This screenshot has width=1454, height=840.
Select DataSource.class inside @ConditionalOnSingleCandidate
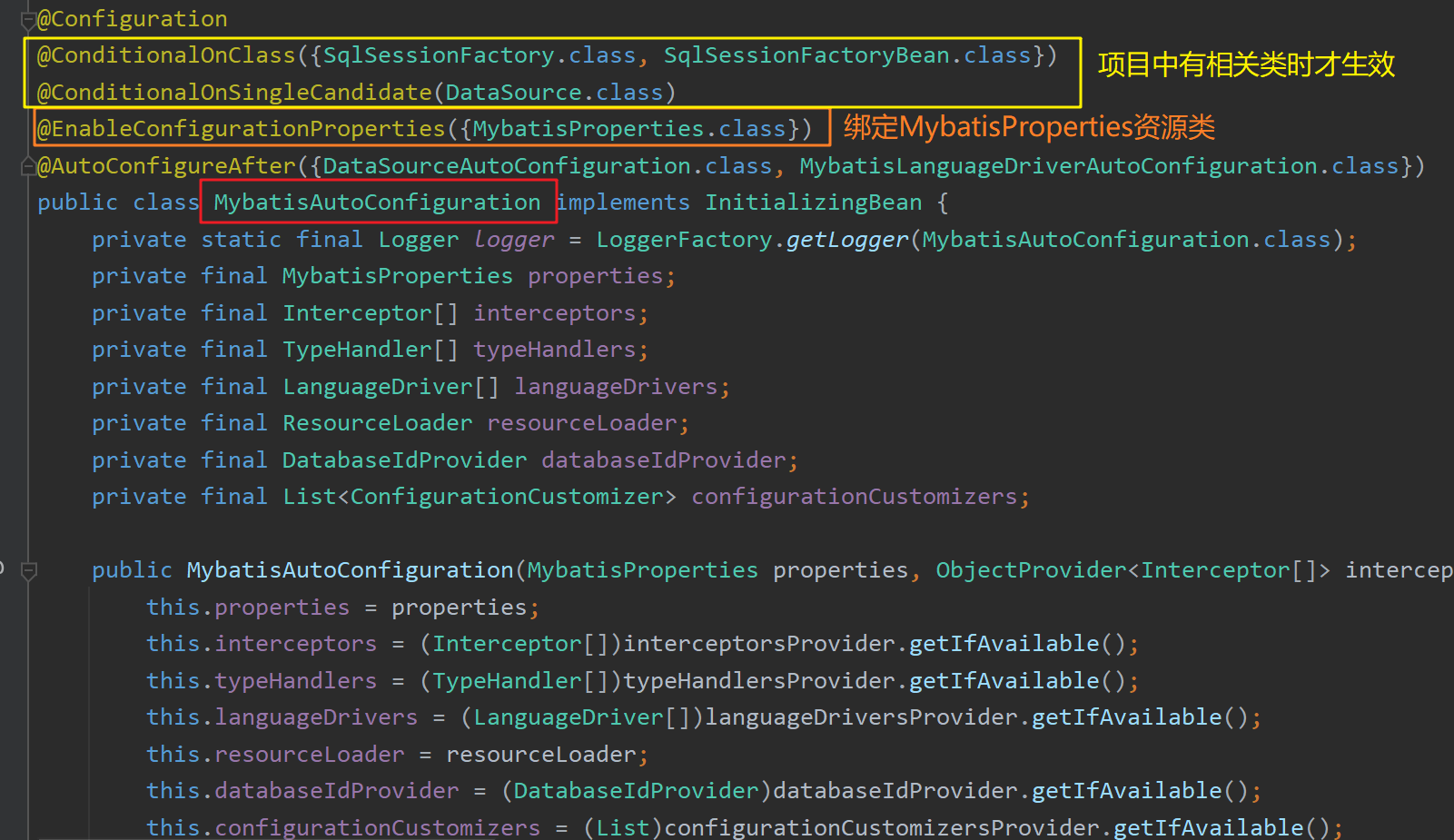[x=554, y=93]
